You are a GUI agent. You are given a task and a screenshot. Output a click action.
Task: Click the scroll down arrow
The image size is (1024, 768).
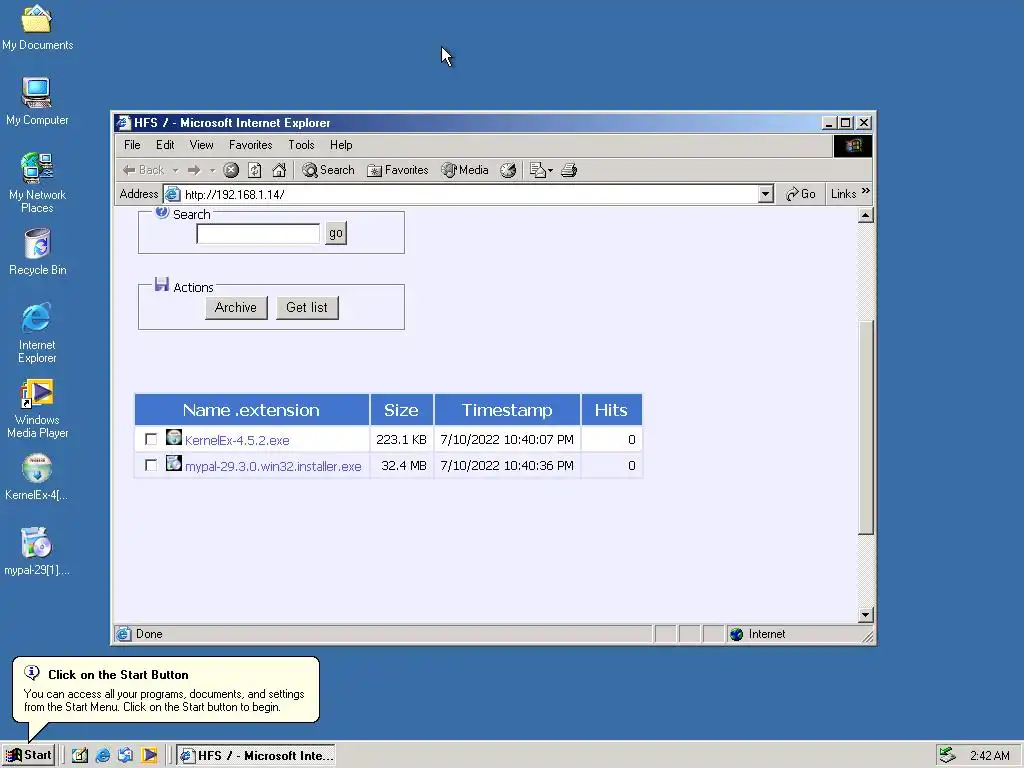click(865, 615)
